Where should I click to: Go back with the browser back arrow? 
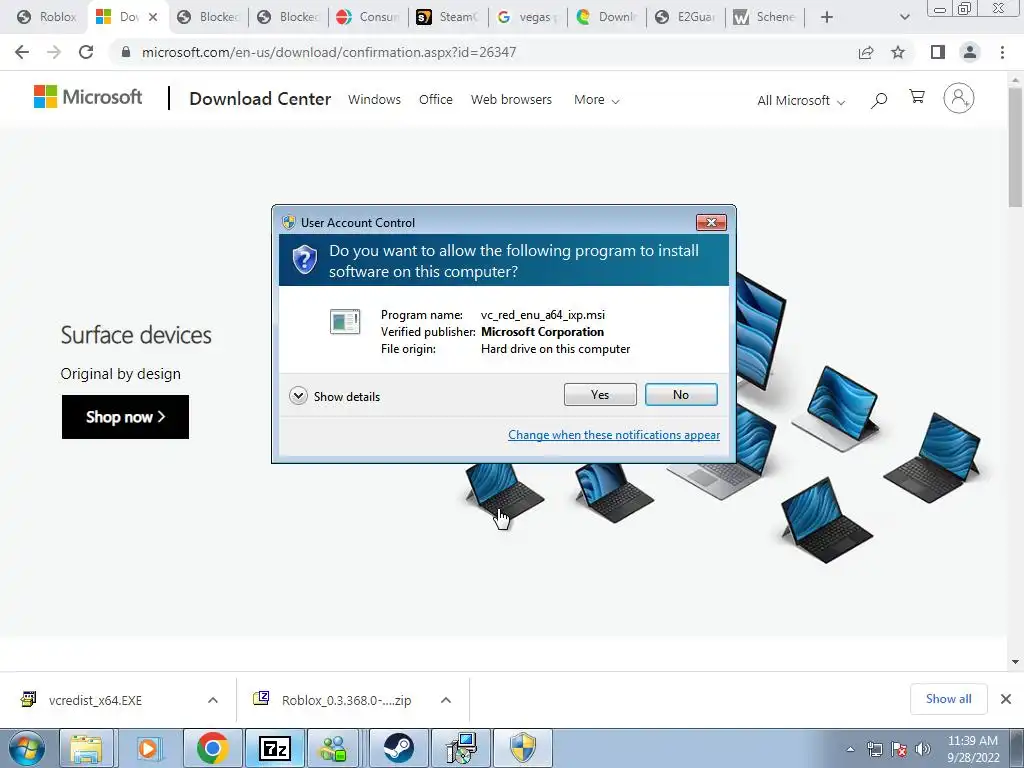pyautogui.click(x=22, y=52)
